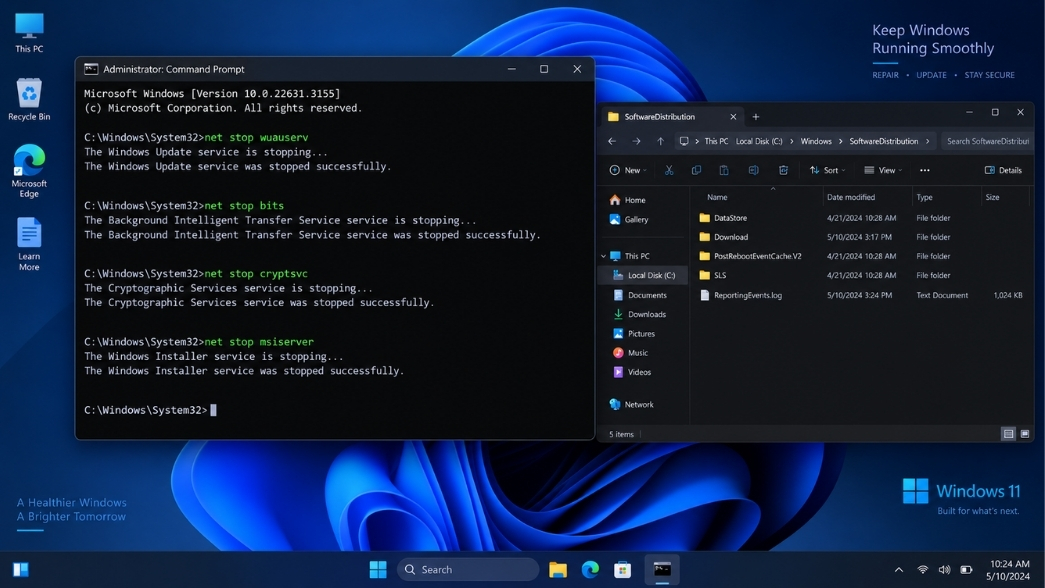The image size is (1045, 588).
Task: Open the View dropdown in Explorer
Action: (883, 171)
